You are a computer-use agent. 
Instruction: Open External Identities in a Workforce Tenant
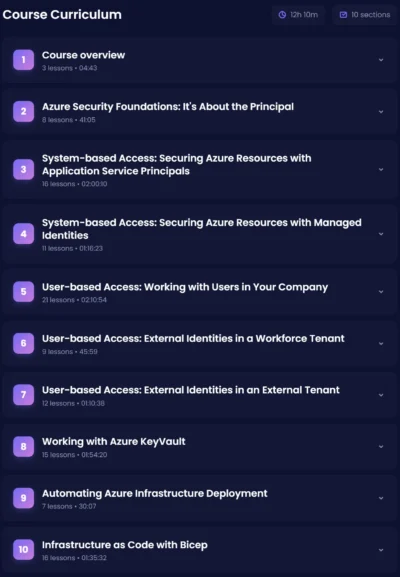click(193, 339)
